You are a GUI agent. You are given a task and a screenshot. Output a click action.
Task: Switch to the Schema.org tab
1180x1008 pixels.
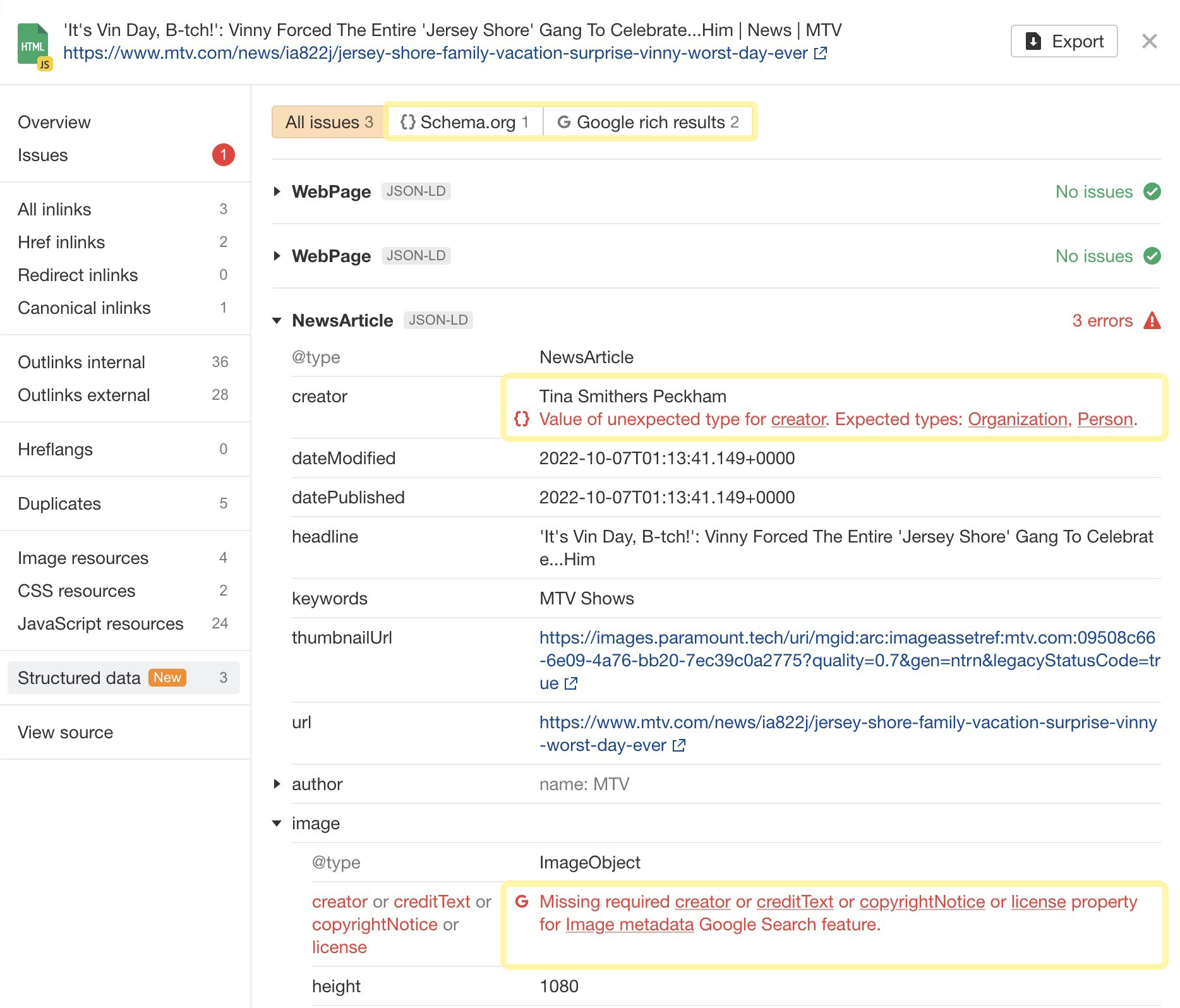(x=467, y=122)
